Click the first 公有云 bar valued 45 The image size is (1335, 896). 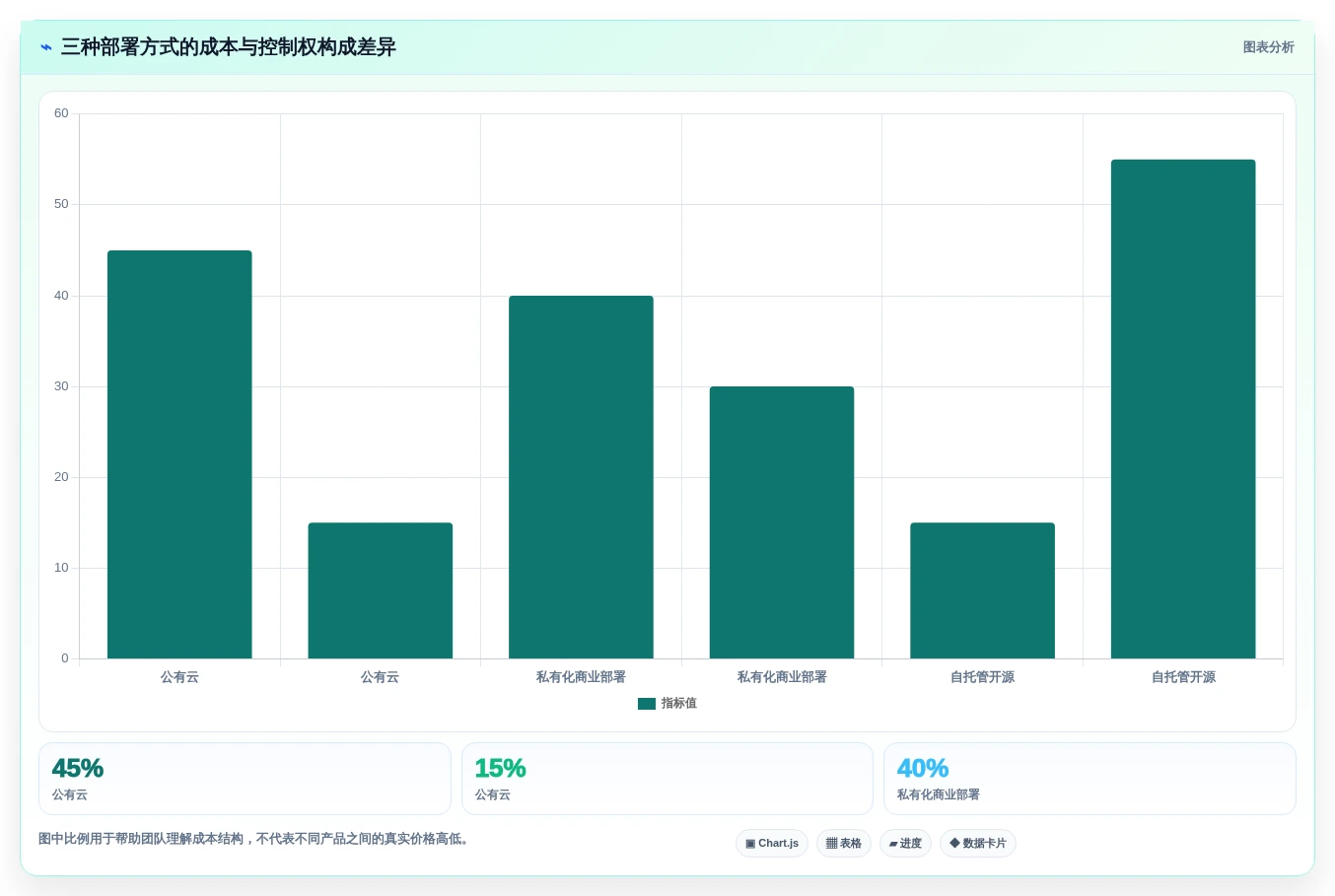[x=179, y=454]
